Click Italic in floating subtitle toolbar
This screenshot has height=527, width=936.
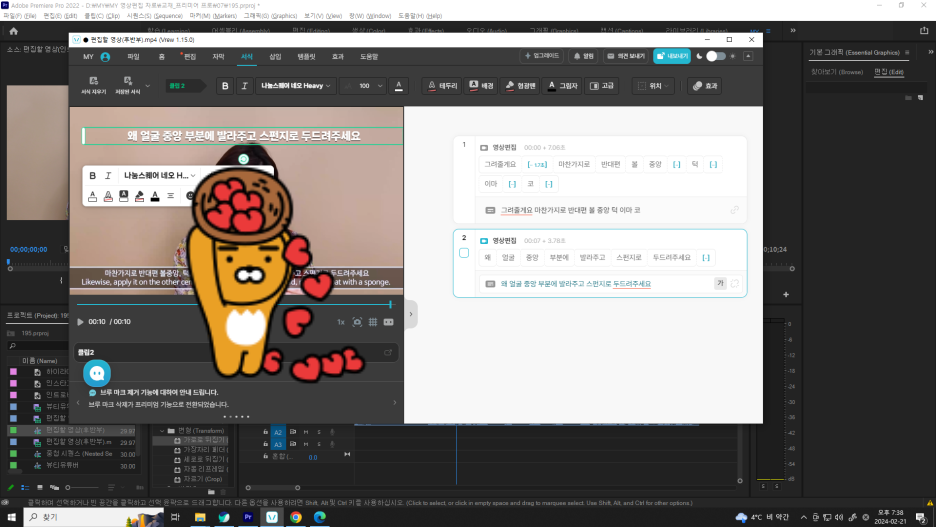click(108, 175)
